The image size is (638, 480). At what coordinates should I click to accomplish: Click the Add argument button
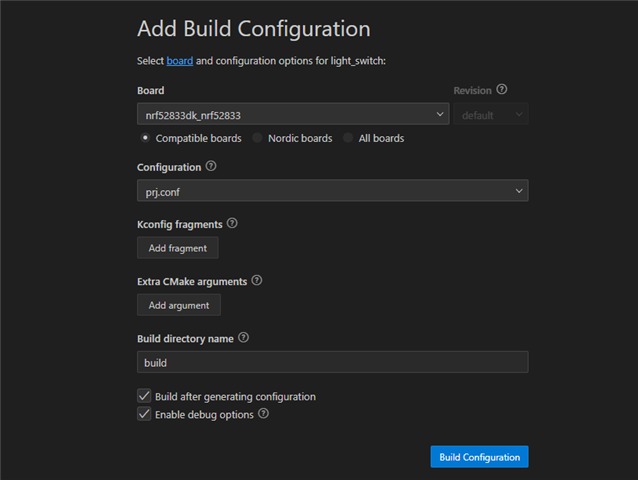pos(179,305)
